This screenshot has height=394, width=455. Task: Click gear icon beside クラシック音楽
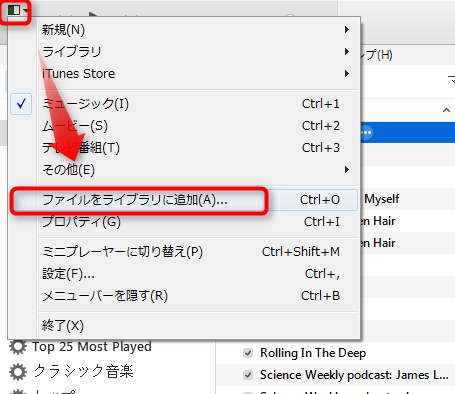(x=18, y=372)
